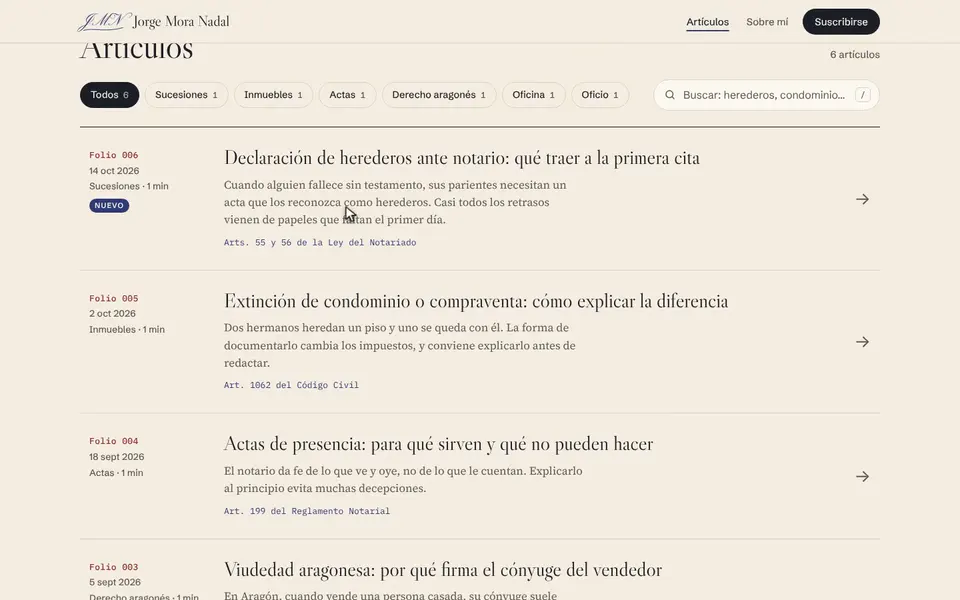
Task: Filter by Oficio category
Action: pos(600,95)
